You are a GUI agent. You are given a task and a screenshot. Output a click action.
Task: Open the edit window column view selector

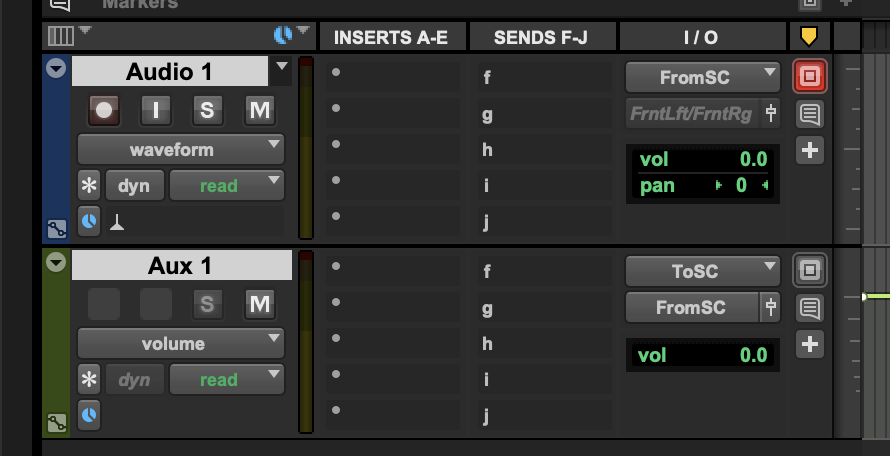(x=61, y=36)
